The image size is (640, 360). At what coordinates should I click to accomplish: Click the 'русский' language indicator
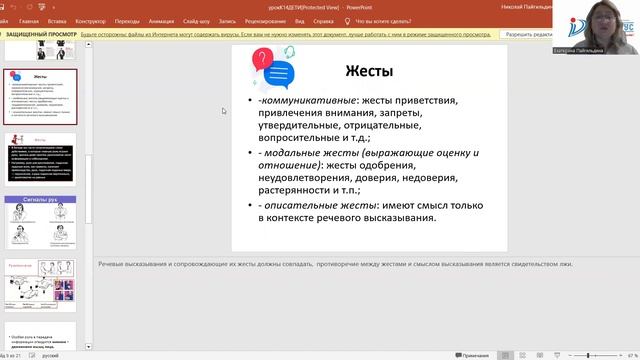50,356
